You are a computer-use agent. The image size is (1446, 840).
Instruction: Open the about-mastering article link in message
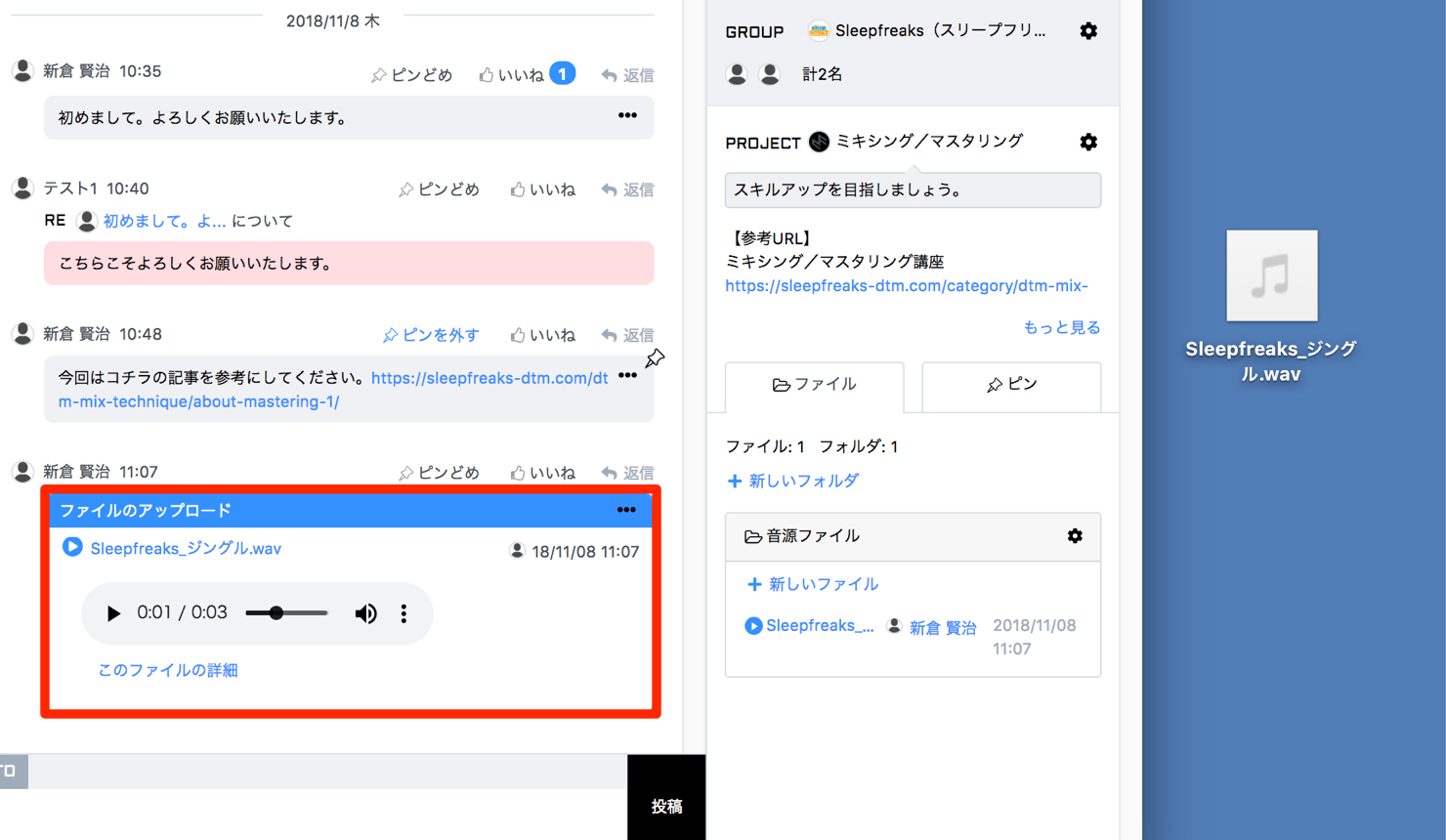point(332,390)
